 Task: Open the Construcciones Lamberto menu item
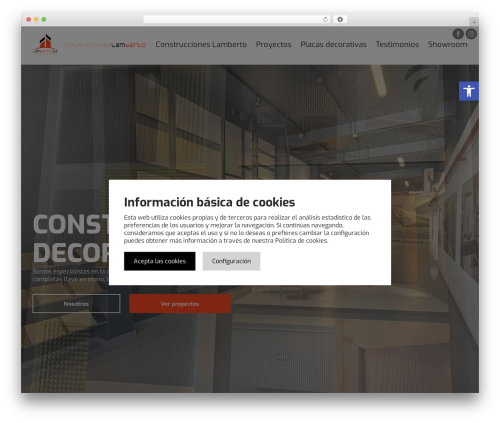(201, 44)
